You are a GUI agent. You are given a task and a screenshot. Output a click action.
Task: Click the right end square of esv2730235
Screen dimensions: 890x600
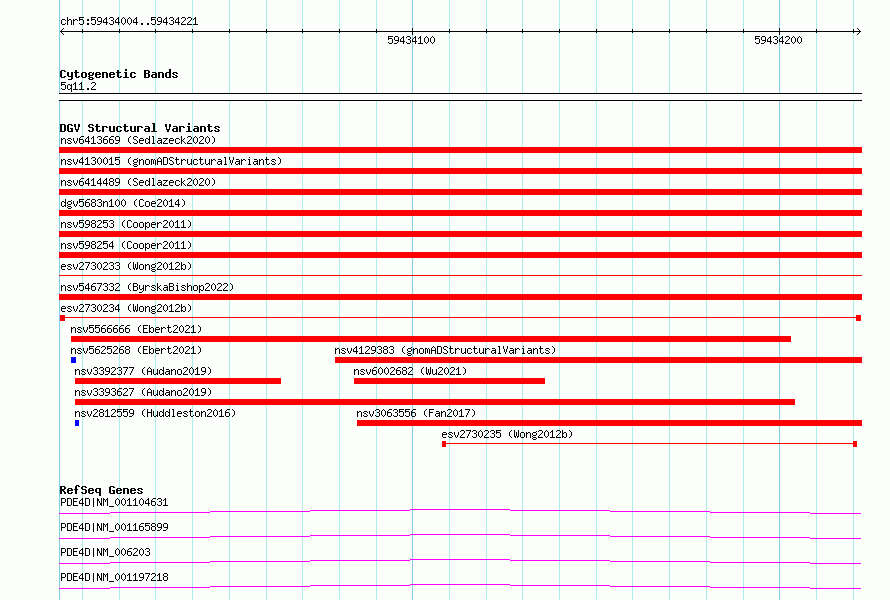[855, 444]
